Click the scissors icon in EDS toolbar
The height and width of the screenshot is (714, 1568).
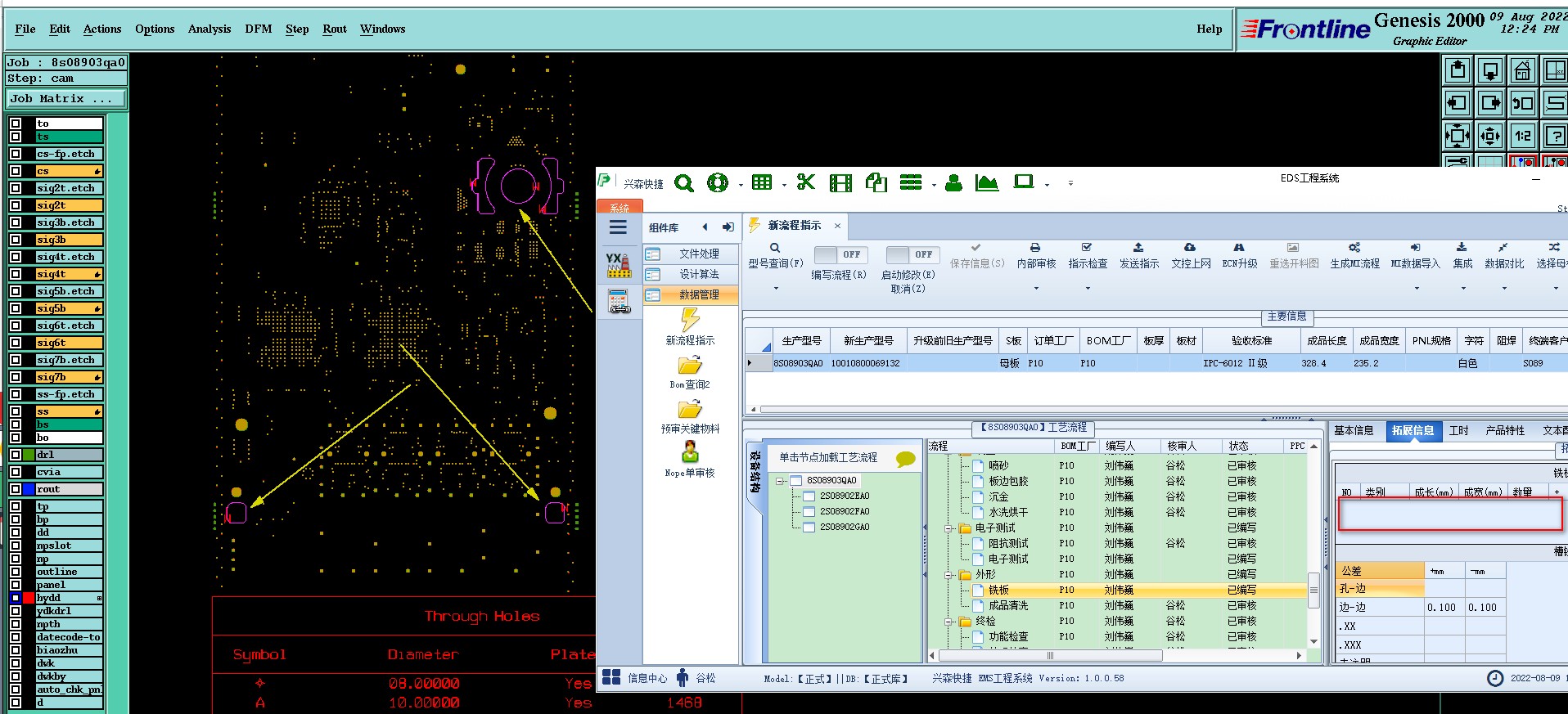point(806,182)
